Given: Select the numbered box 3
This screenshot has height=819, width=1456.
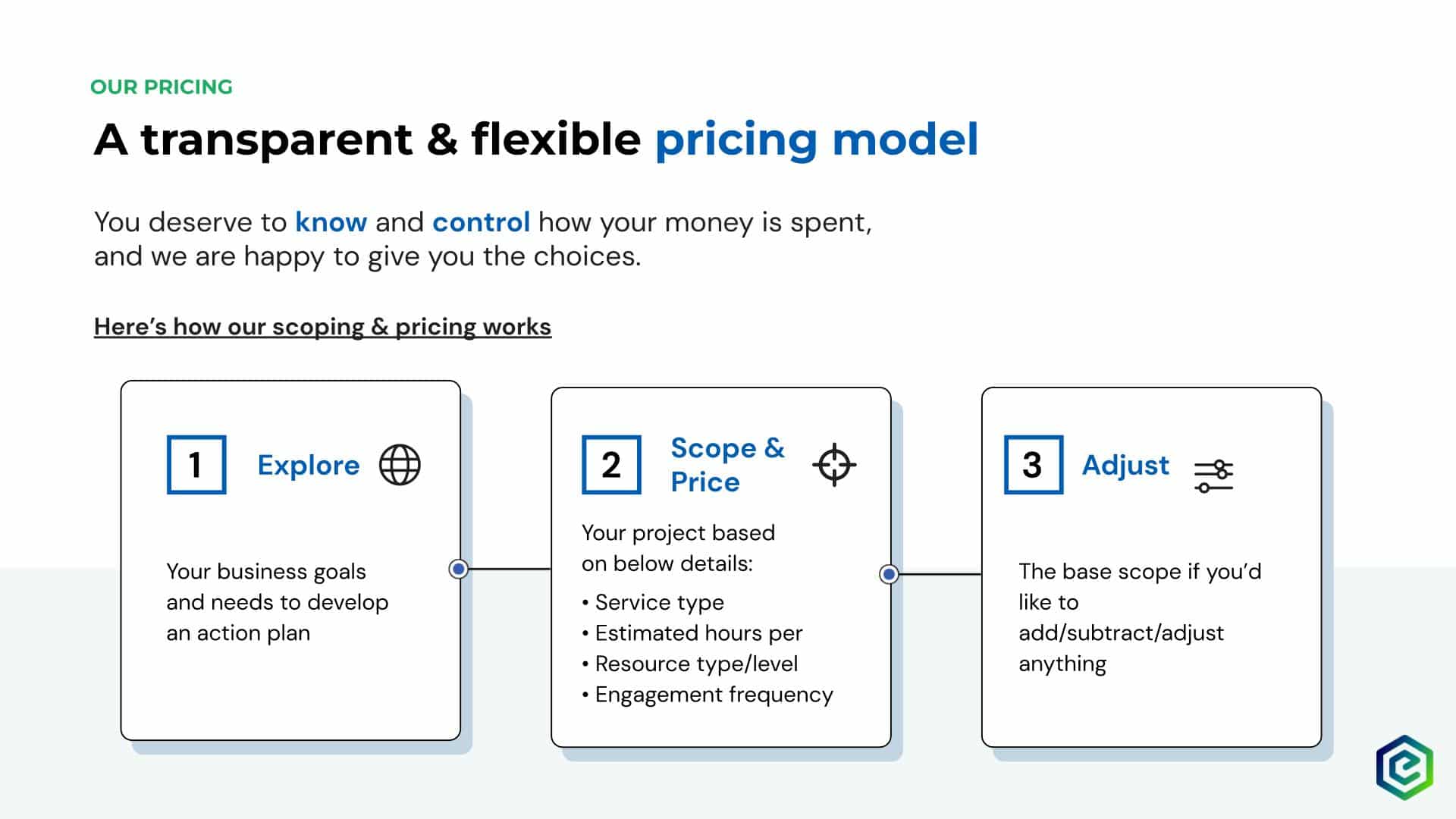Looking at the screenshot, I should point(1034,465).
